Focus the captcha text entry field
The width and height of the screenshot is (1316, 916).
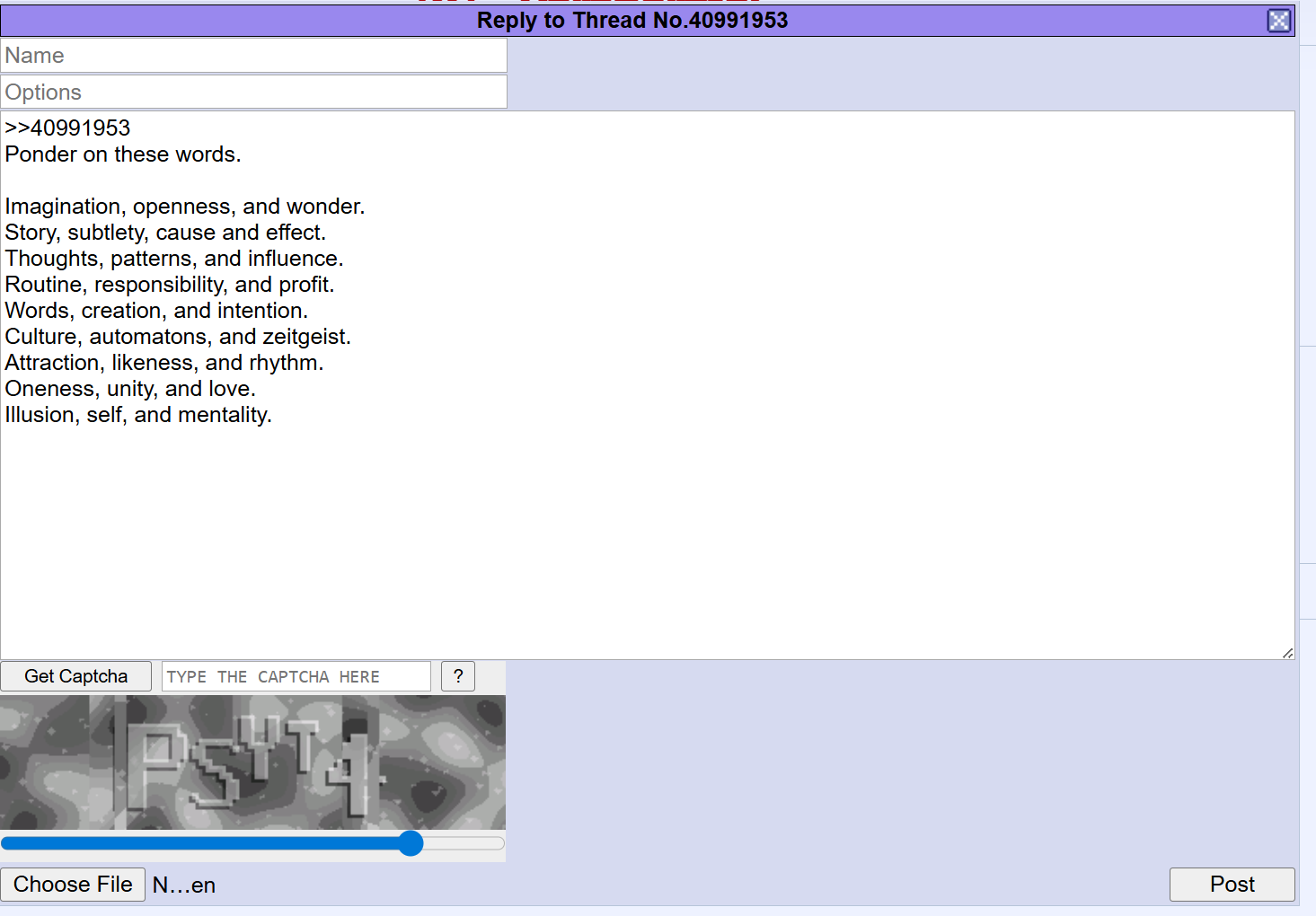296,676
